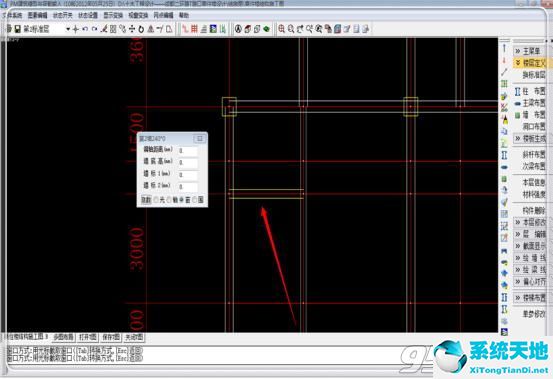The width and height of the screenshot is (553, 379).
Task: Open the standard floor dropdown arrow
Action: point(68,29)
